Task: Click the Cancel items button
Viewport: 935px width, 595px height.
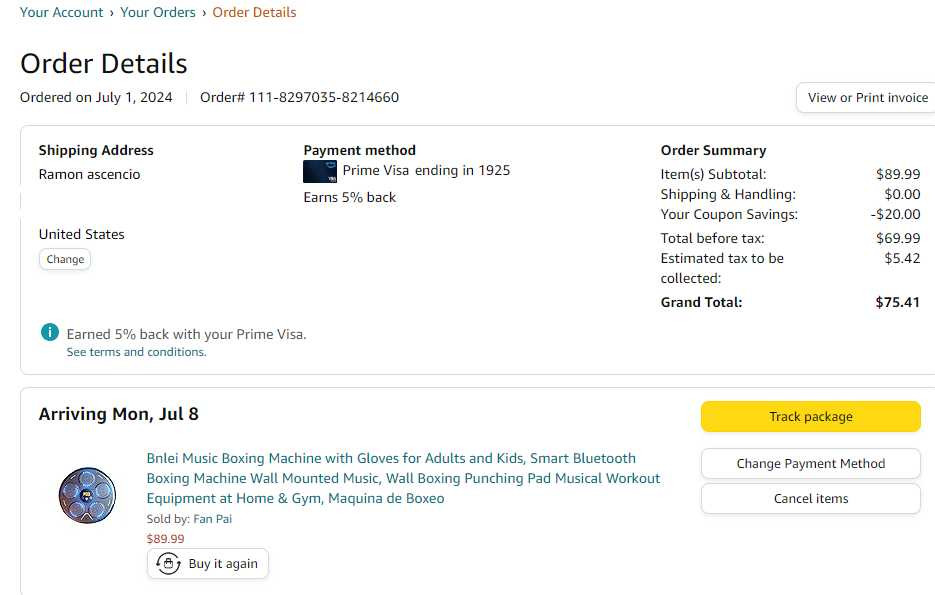Action: (810, 498)
